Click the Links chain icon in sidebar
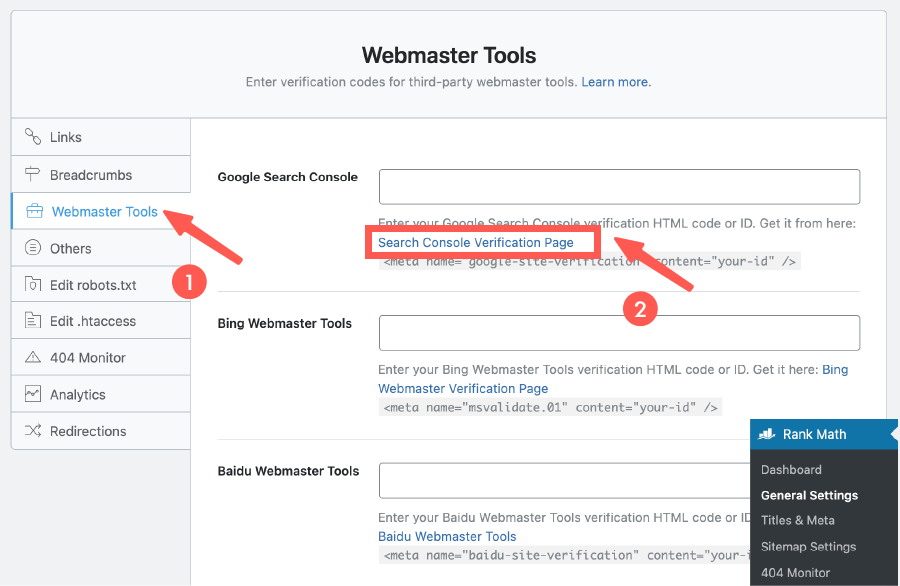 (33, 137)
